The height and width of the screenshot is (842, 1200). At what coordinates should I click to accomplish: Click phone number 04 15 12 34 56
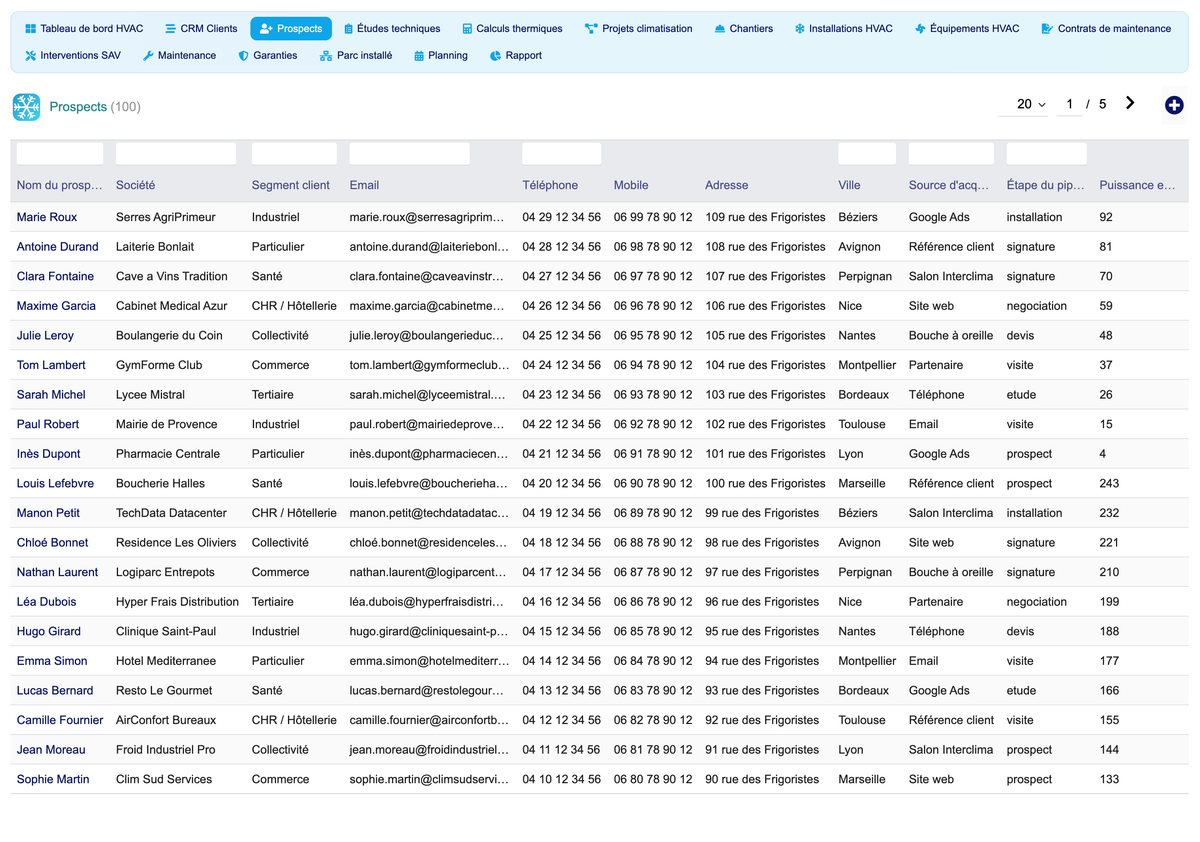click(562, 632)
